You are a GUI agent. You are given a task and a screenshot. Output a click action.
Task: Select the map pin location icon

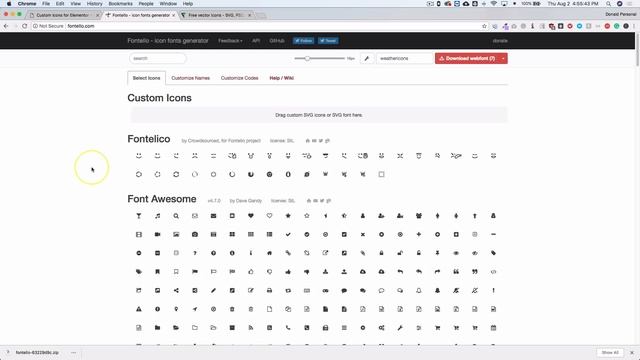pos(176,309)
